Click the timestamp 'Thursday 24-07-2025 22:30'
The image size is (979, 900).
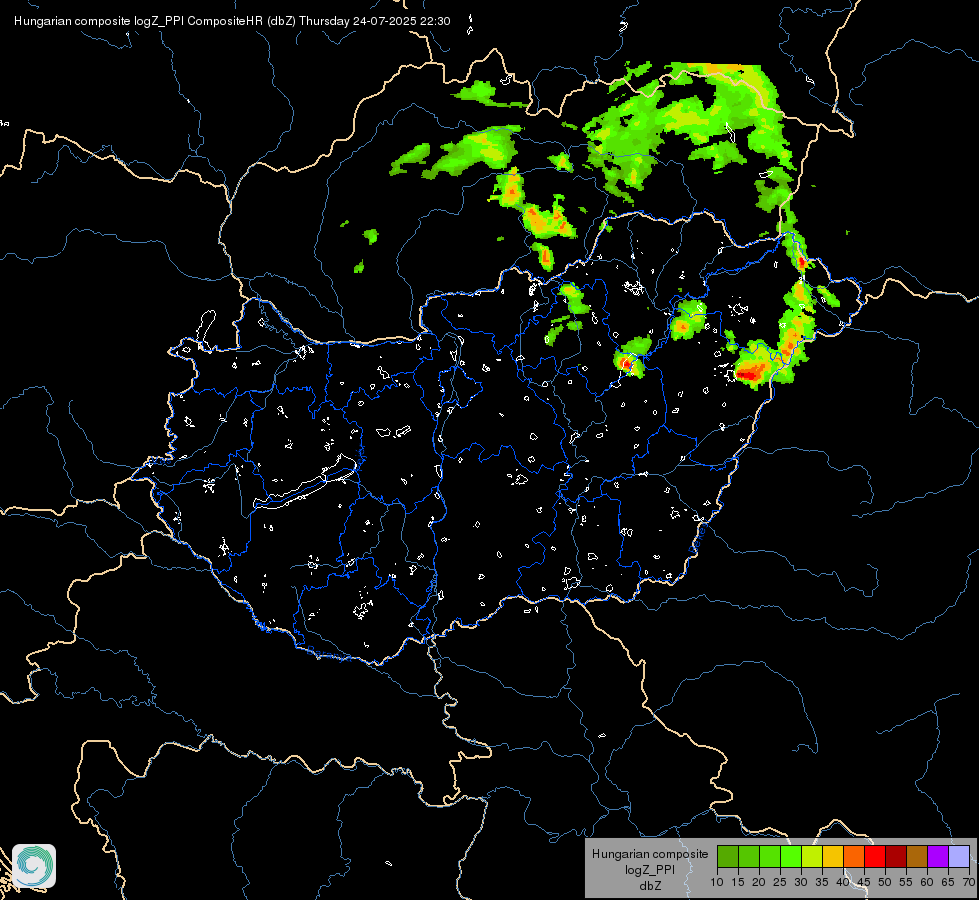coord(375,21)
